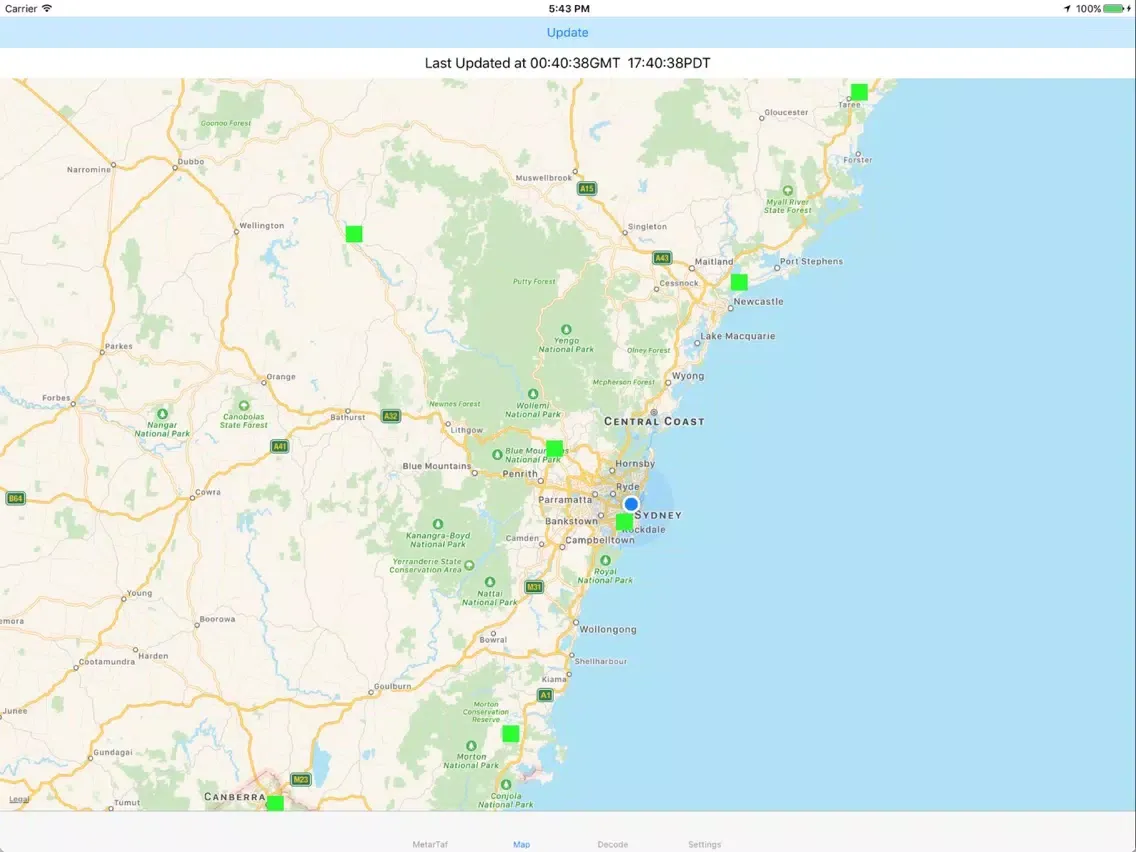Click the Newcastle town label
Viewport: 1136px width, 852px height.
(x=758, y=301)
